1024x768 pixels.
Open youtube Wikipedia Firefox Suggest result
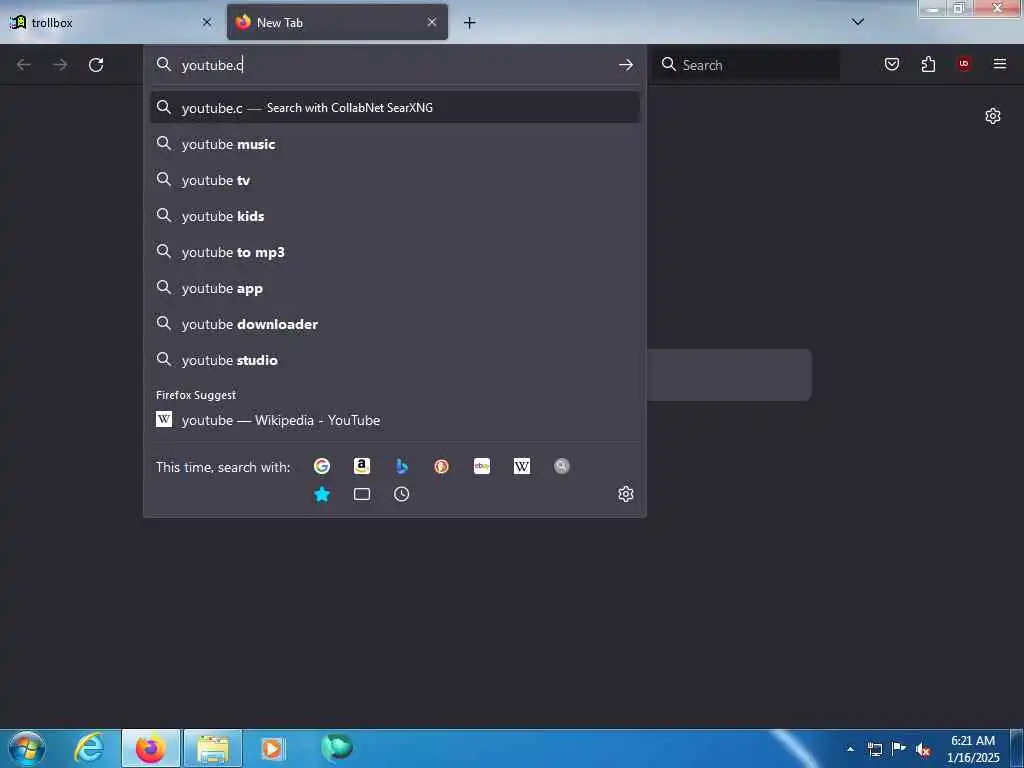[394, 420]
